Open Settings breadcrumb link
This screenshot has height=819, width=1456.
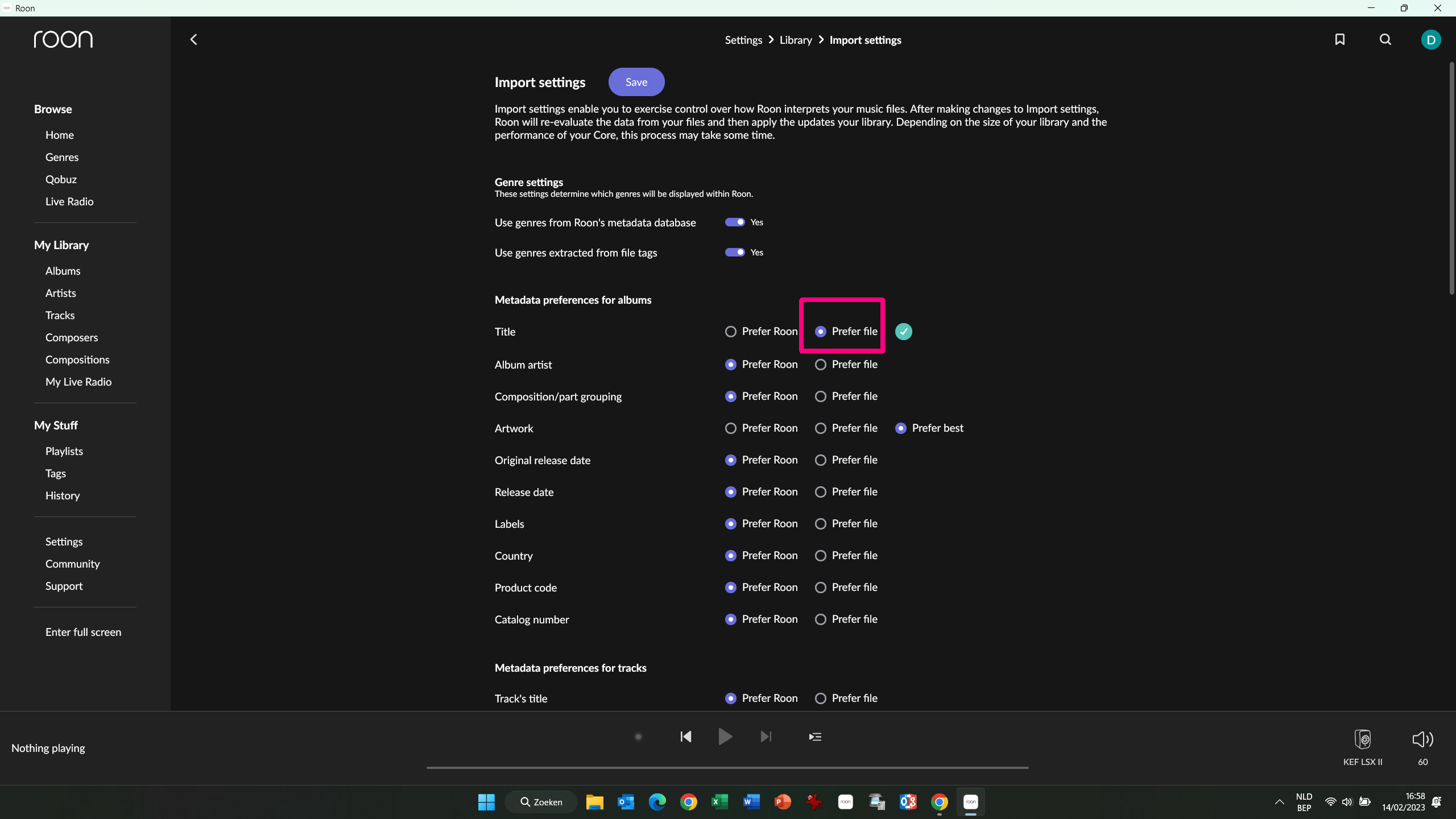[743, 40]
